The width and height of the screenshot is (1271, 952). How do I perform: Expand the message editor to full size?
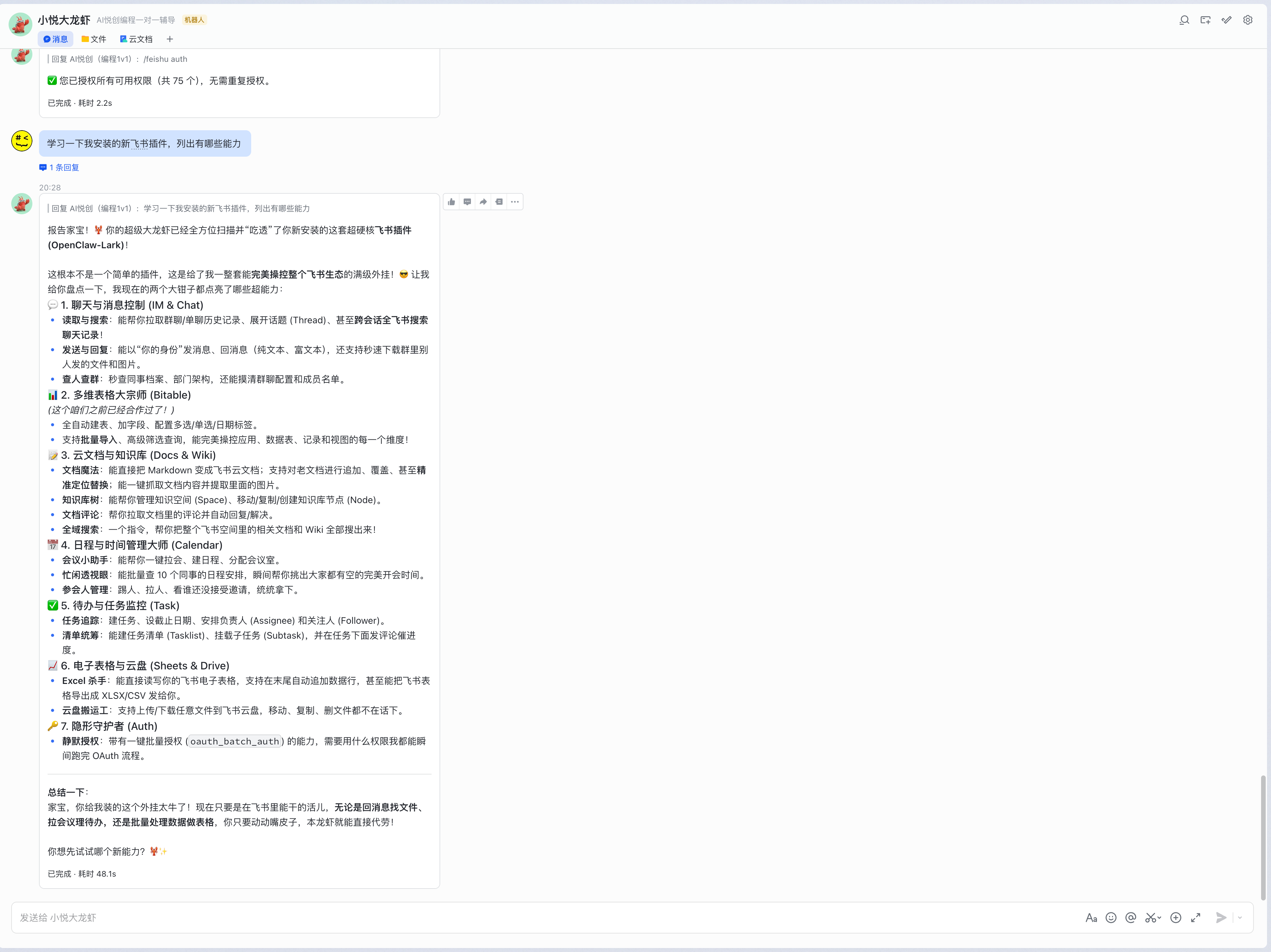click(1196, 918)
